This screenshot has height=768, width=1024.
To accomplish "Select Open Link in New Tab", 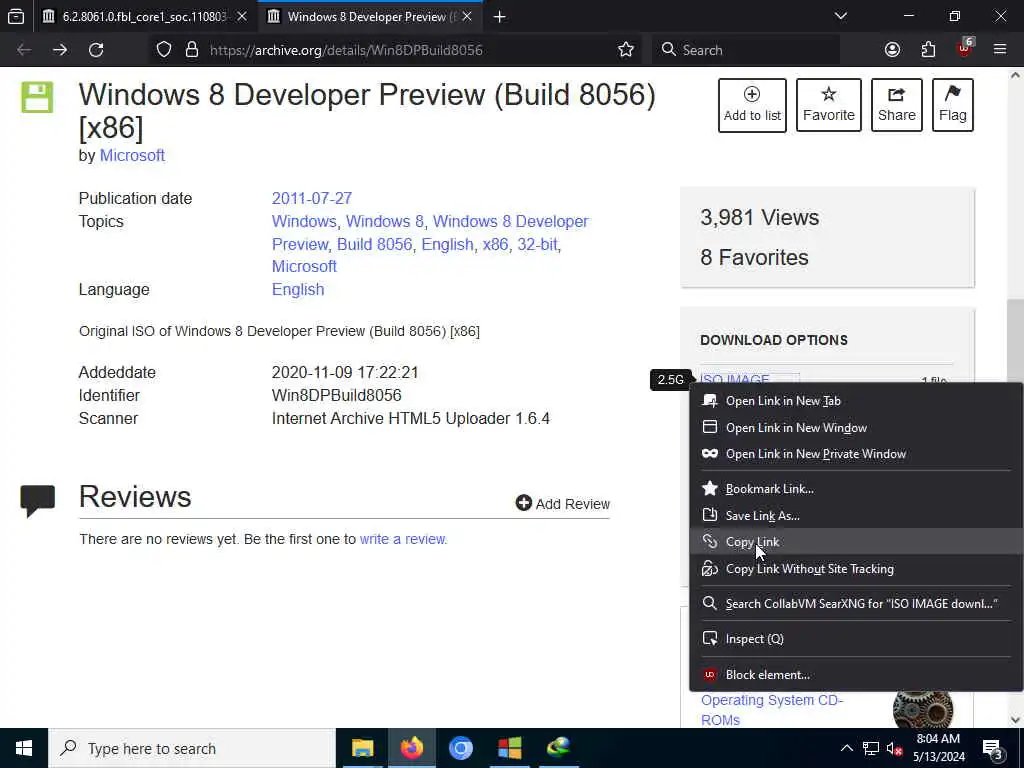I will [x=856, y=401].
